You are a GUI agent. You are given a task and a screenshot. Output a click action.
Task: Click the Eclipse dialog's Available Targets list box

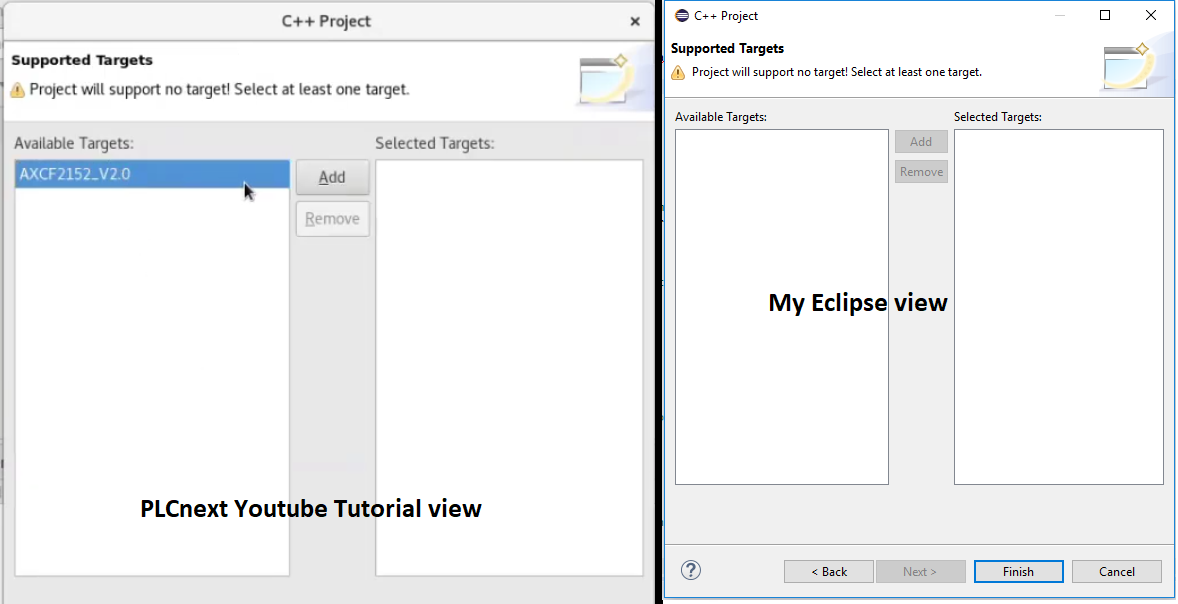click(x=781, y=307)
